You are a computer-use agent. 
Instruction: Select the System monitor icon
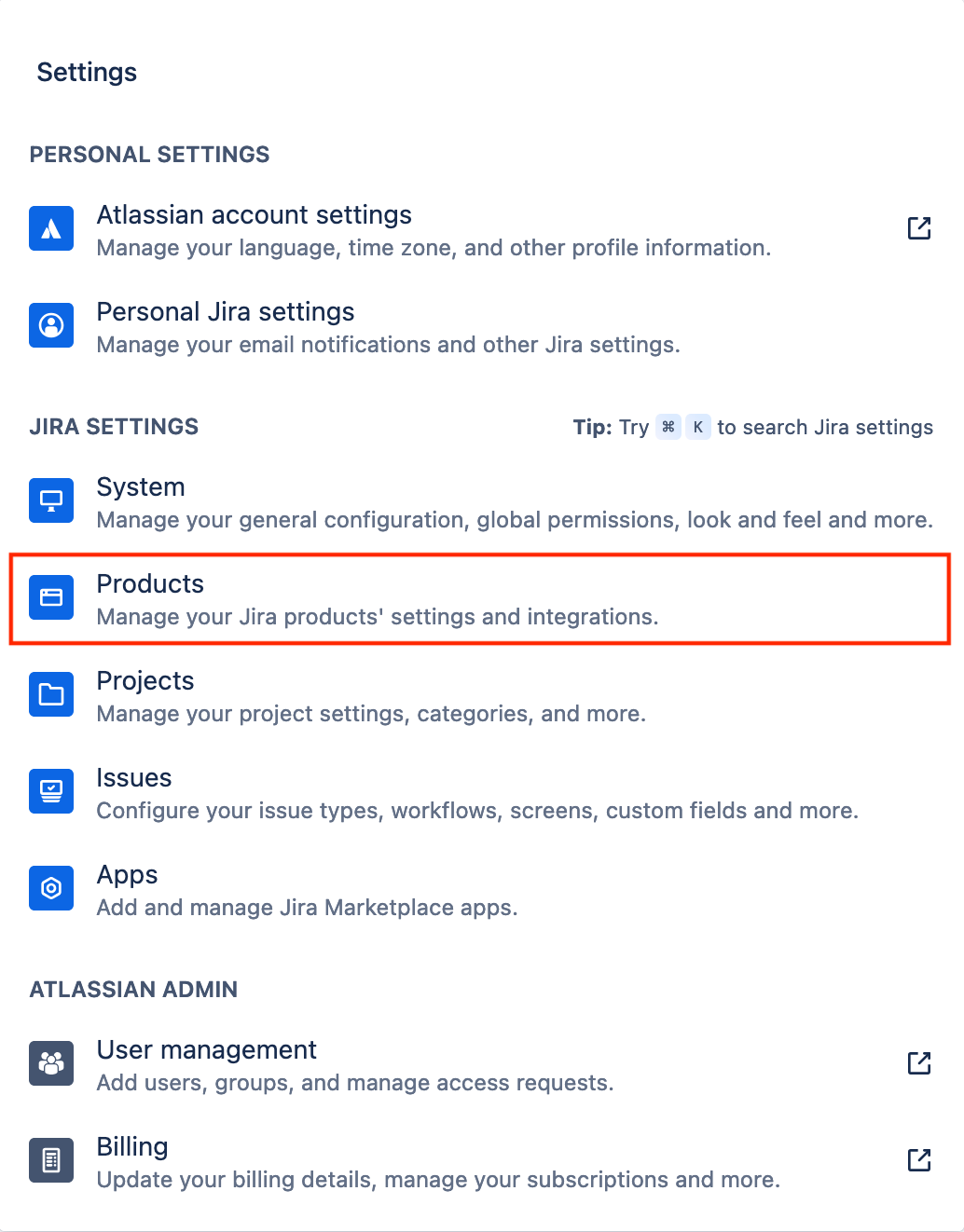pos(50,500)
